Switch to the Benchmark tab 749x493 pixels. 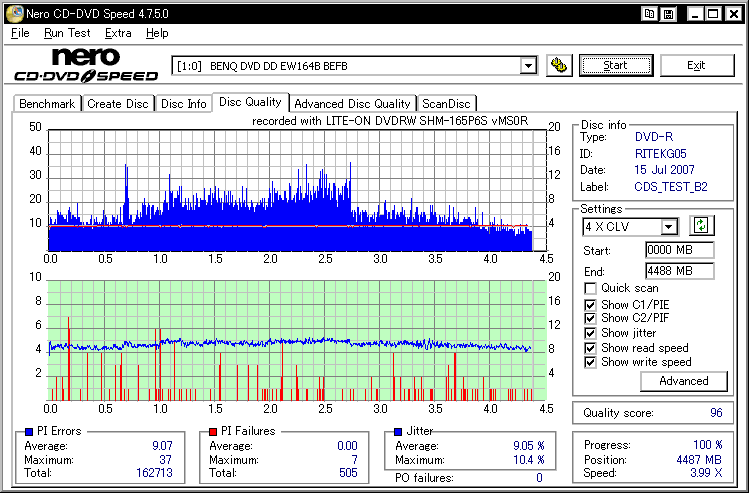[47, 104]
